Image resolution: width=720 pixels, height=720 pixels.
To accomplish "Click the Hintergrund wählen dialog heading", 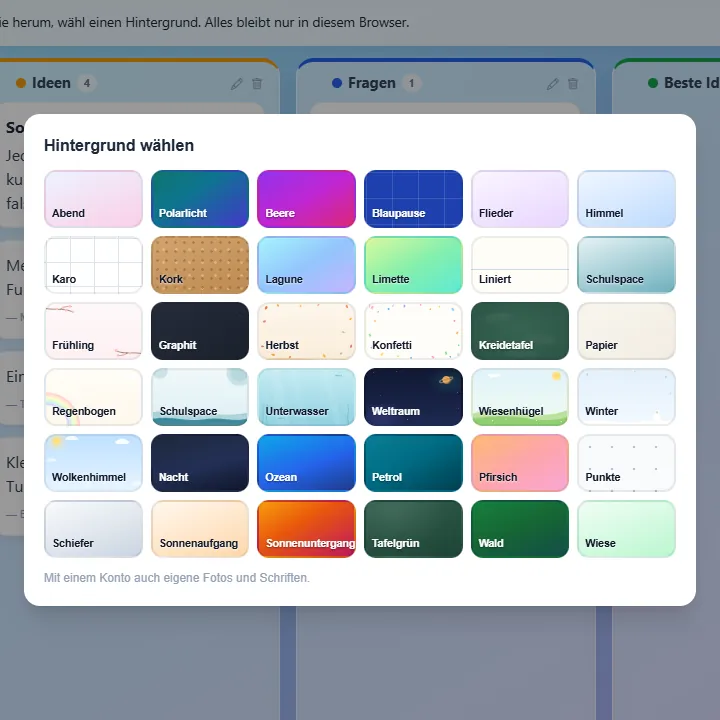I will point(119,146).
